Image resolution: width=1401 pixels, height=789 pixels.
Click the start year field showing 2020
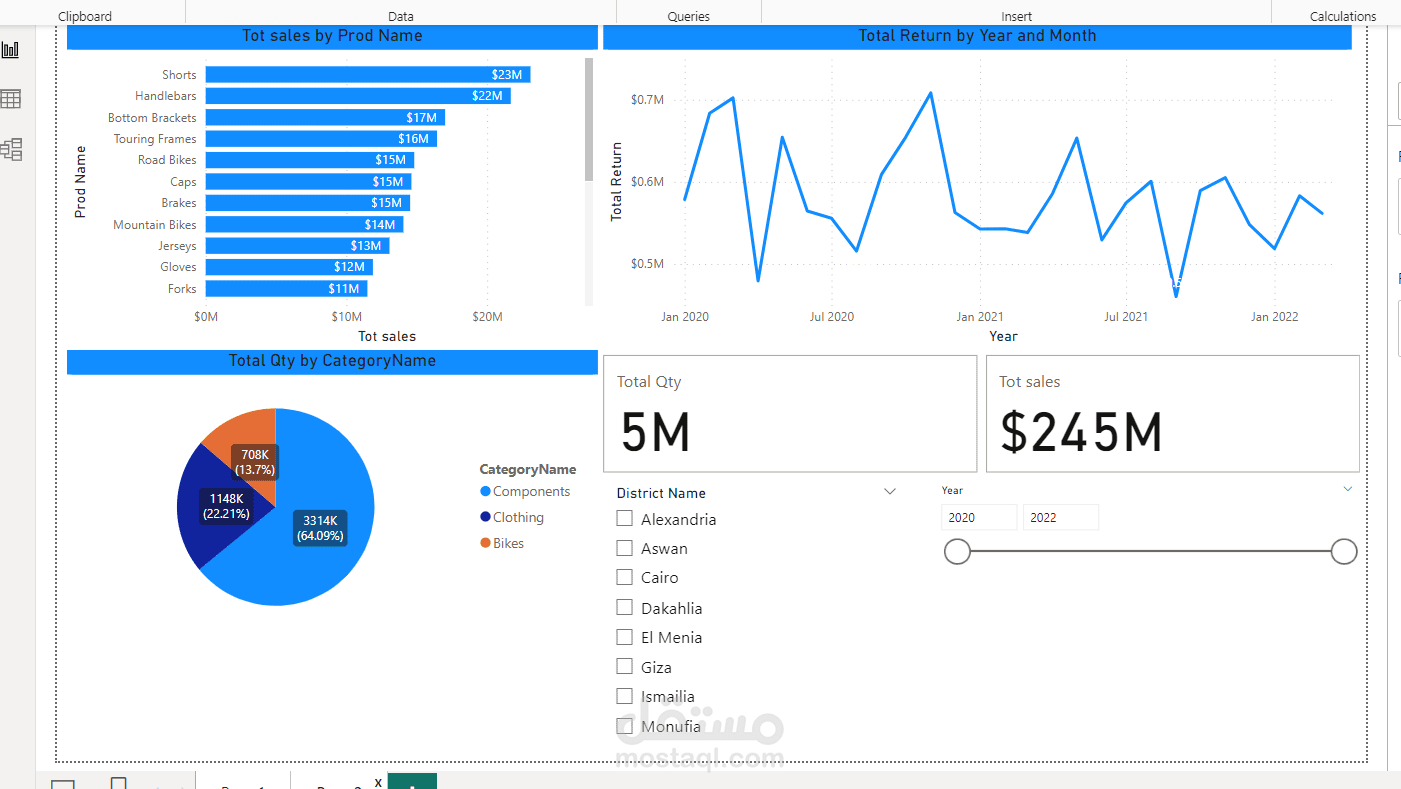(x=979, y=517)
